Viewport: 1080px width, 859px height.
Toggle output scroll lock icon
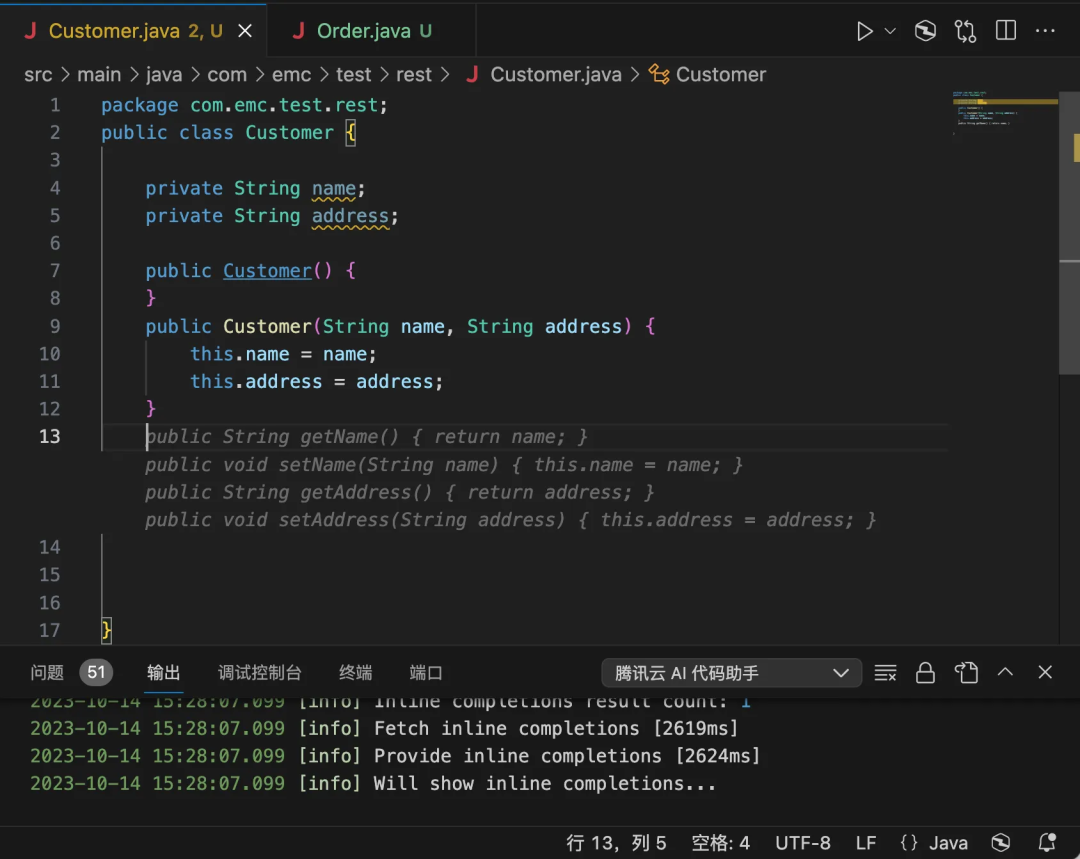pos(925,672)
